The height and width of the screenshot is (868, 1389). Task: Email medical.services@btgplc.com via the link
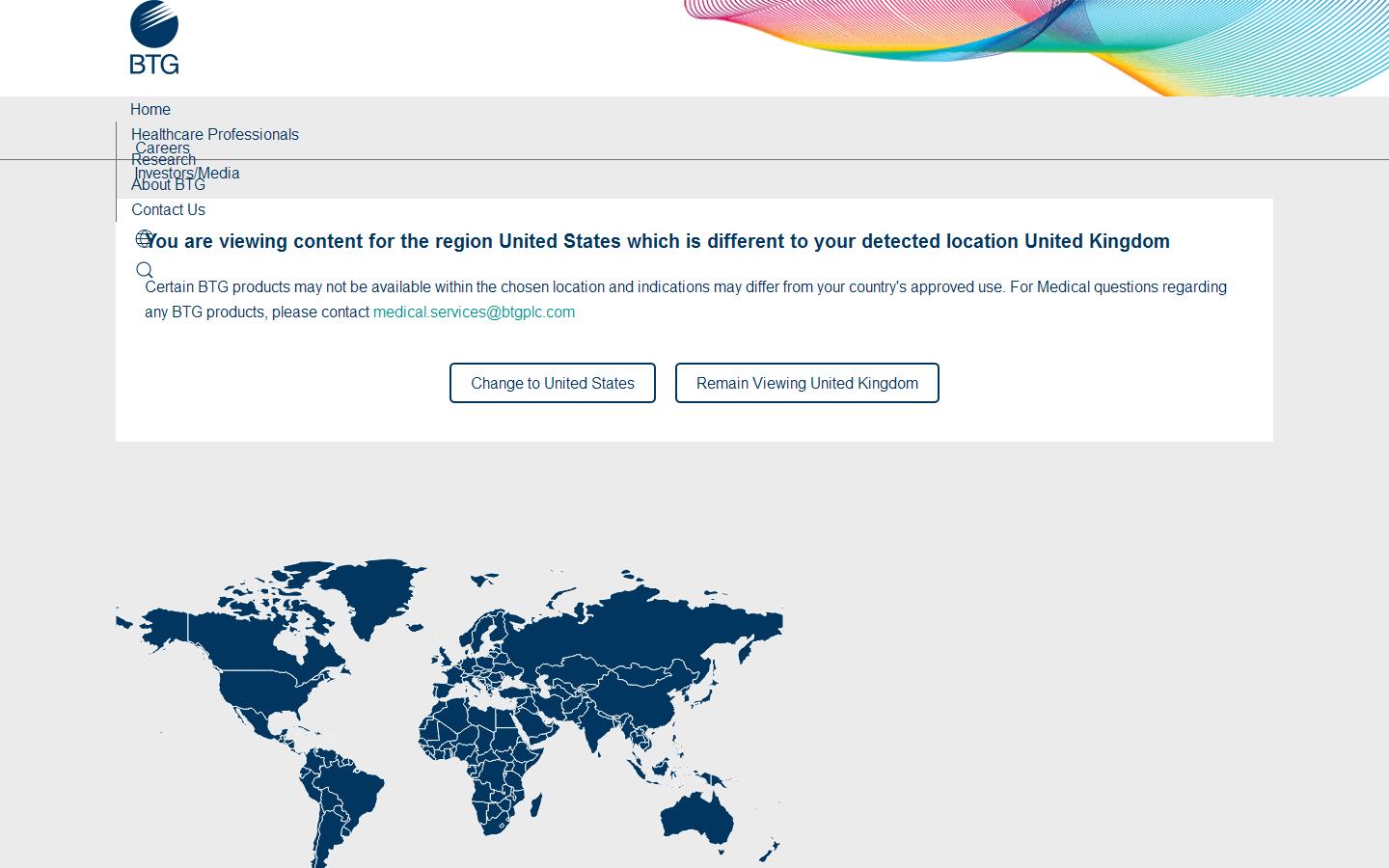click(x=474, y=312)
